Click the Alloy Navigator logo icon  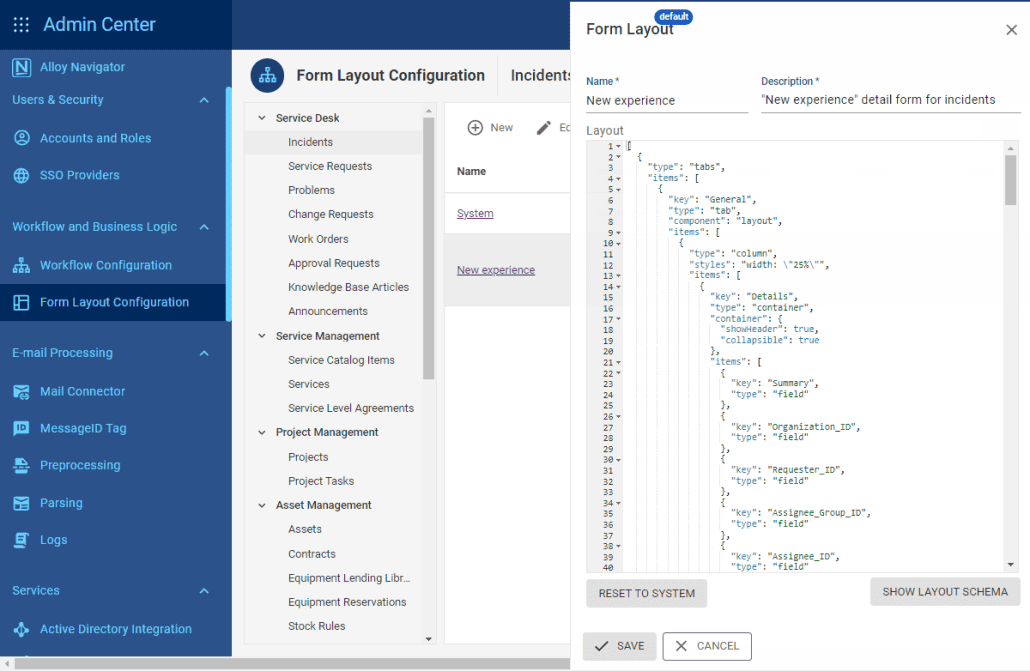21,67
